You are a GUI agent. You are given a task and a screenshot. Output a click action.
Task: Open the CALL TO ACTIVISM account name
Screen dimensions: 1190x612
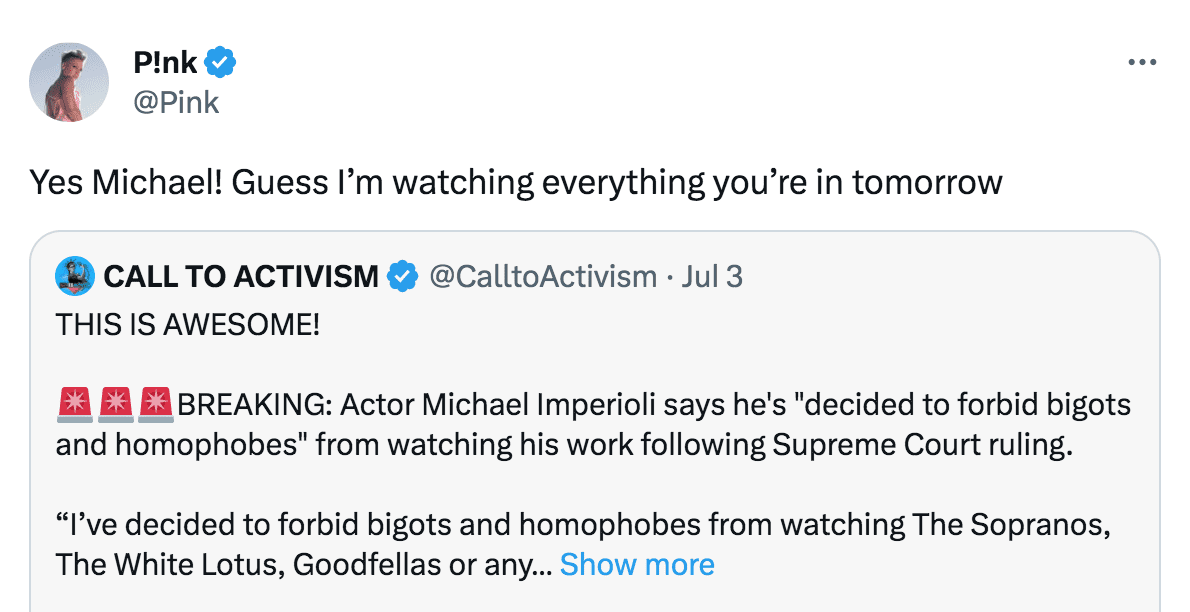click(241, 276)
